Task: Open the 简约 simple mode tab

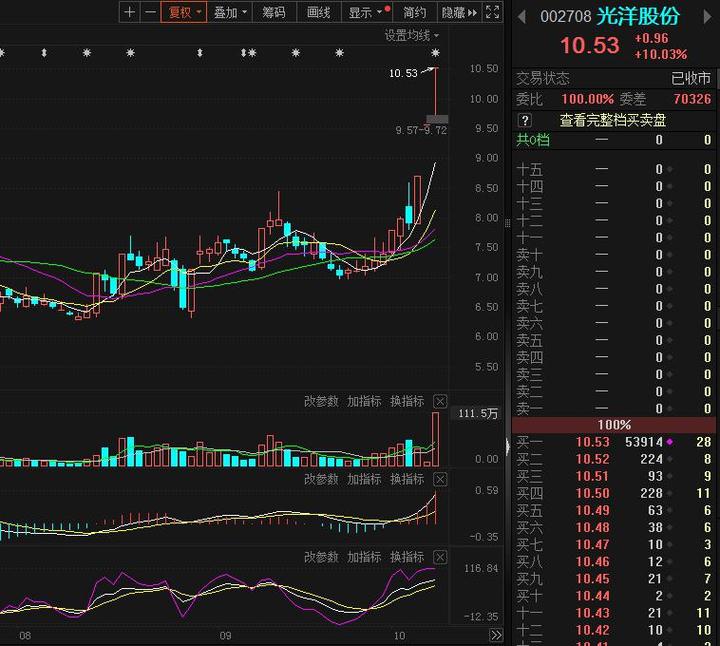Action: point(414,12)
